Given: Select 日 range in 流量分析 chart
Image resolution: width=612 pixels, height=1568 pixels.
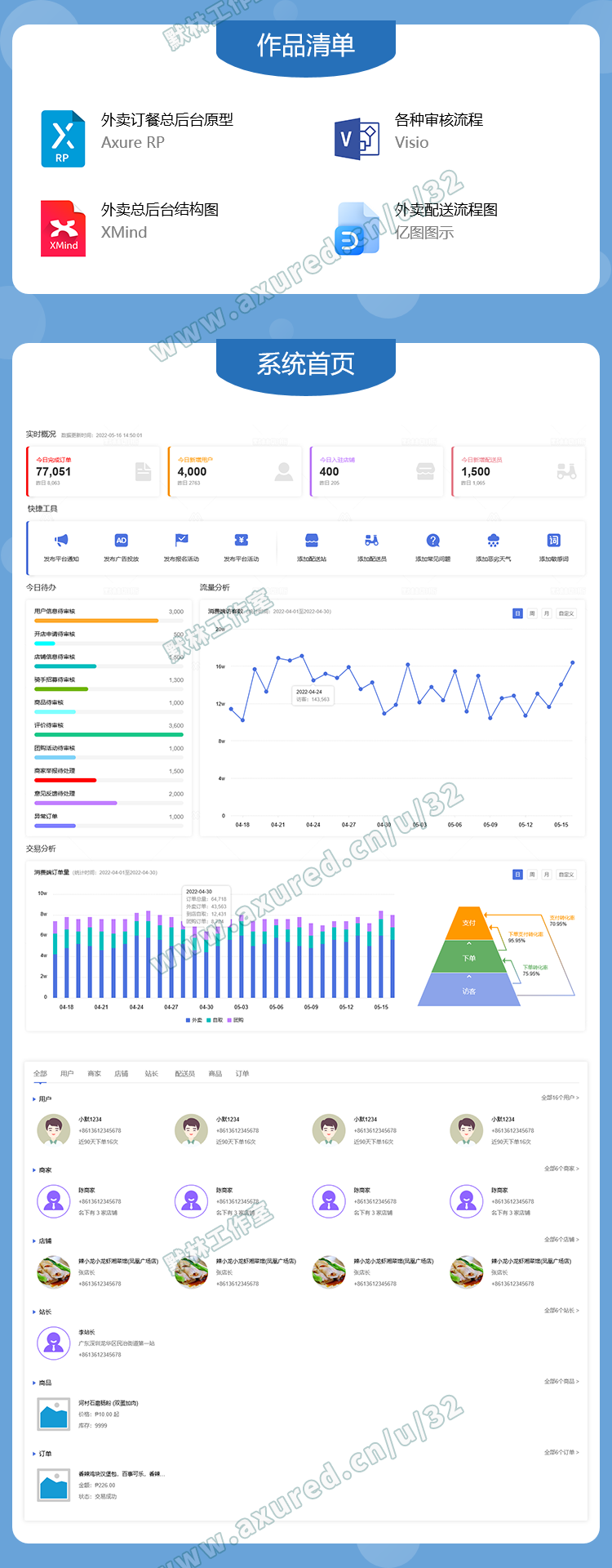Looking at the screenshot, I should click(x=517, y=613).
